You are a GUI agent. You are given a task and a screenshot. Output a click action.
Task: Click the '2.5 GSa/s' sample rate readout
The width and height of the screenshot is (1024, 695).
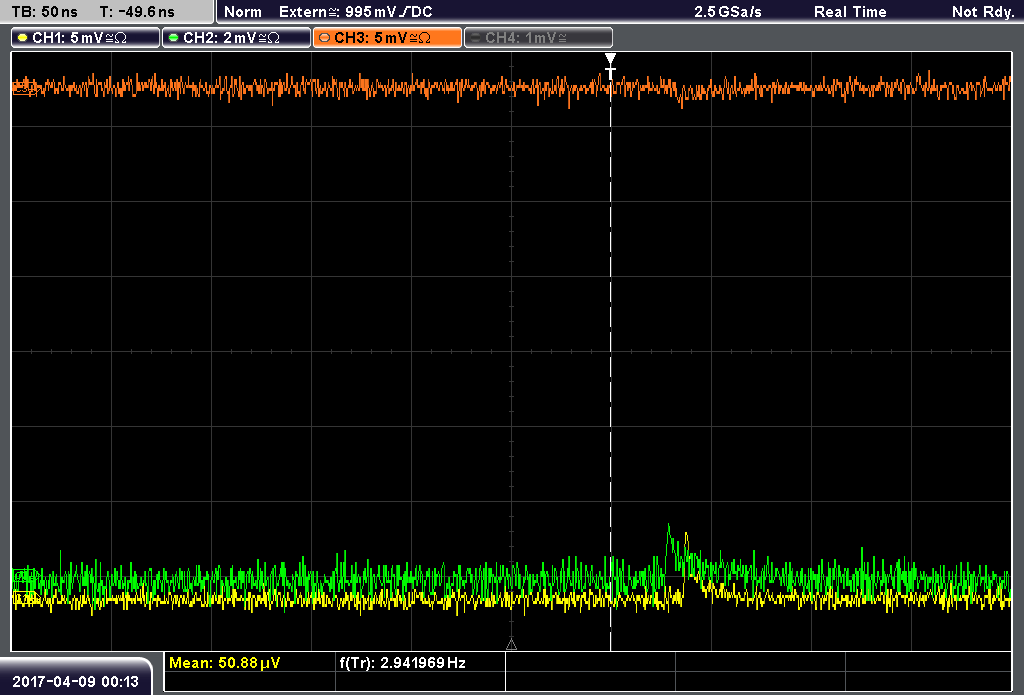[728, 12]
